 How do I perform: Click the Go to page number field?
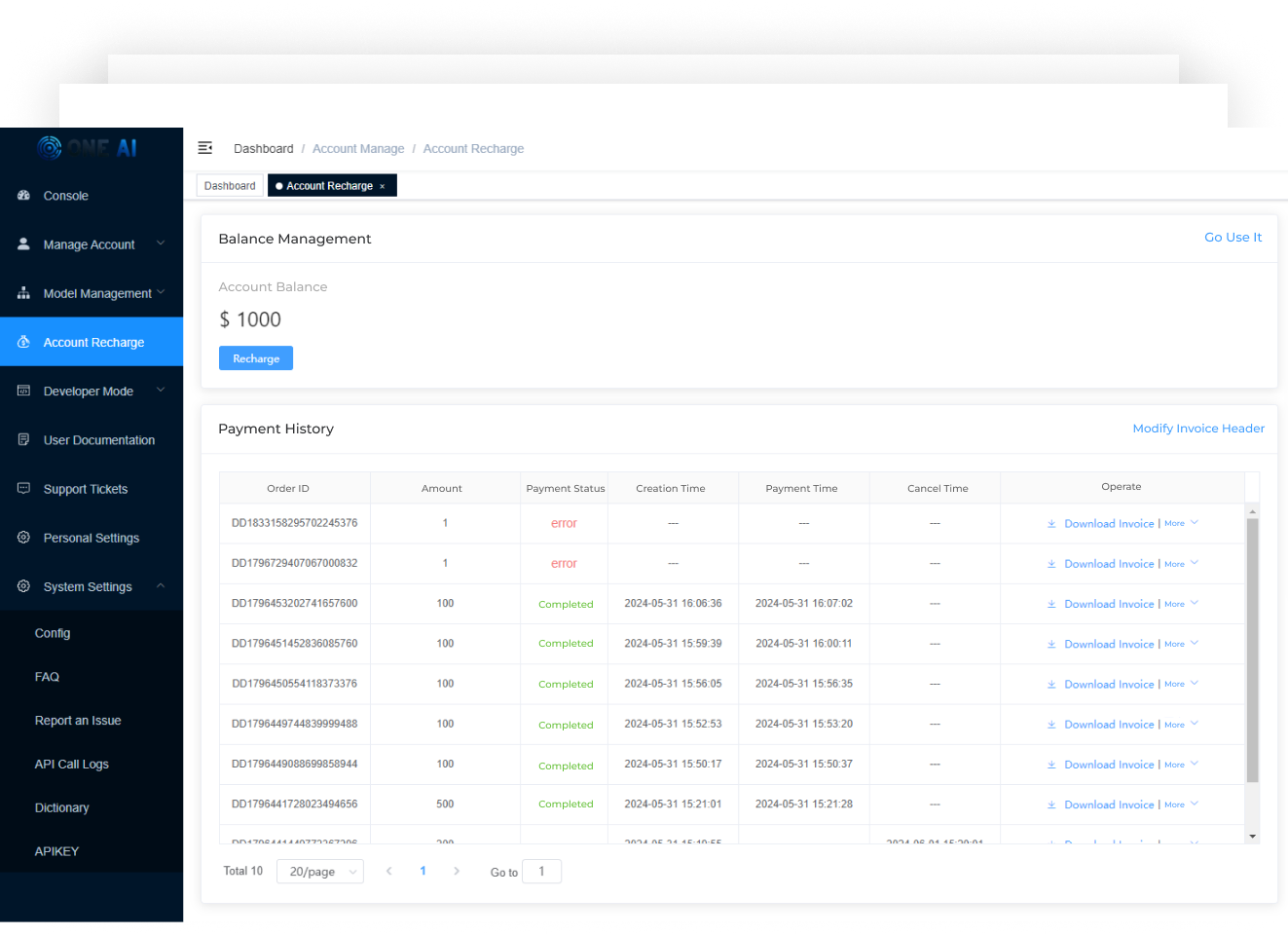point(541,872)
